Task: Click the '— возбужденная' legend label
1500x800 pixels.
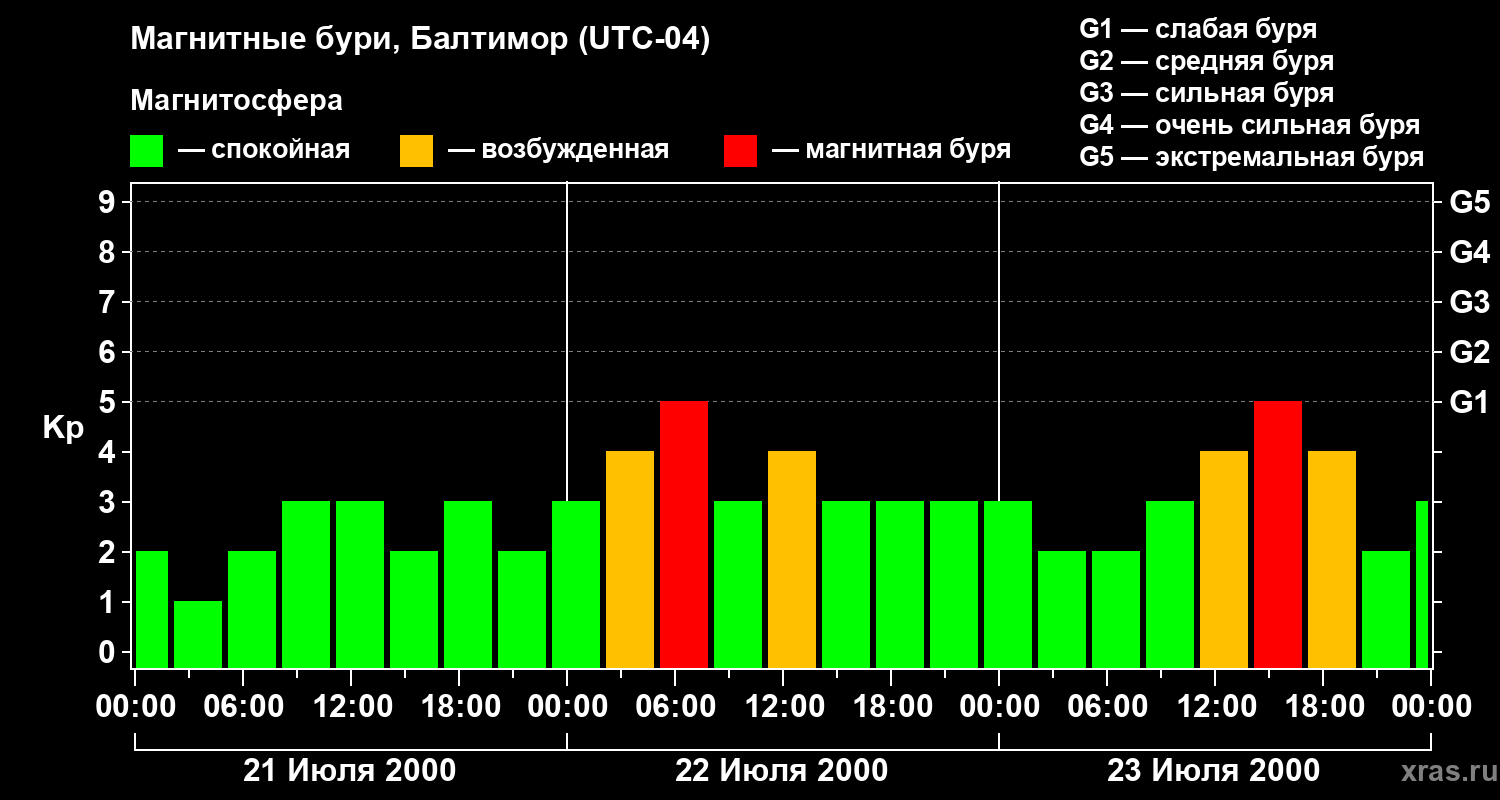Action: [x=559, y=151]
